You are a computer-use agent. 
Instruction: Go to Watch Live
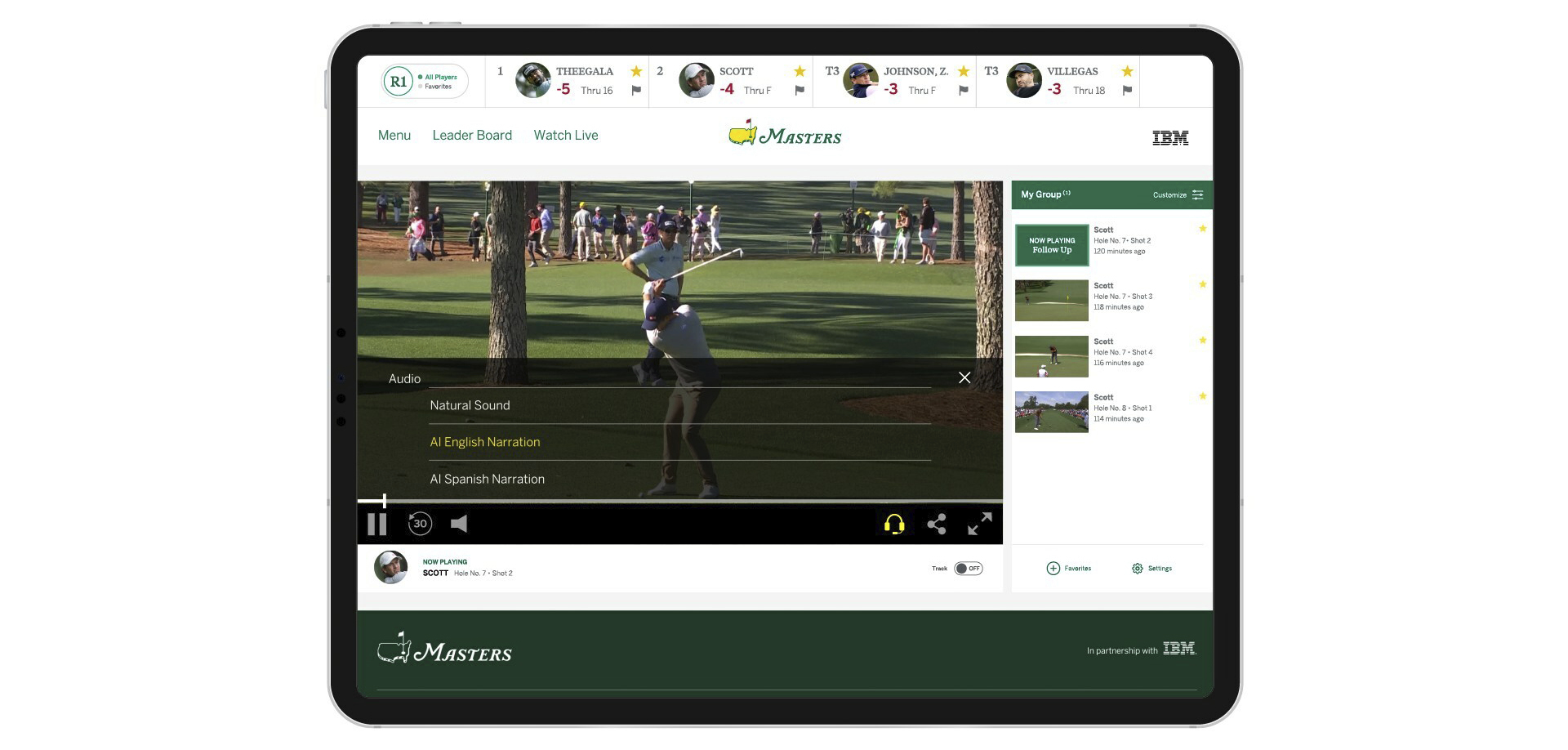tap(566, 136)
